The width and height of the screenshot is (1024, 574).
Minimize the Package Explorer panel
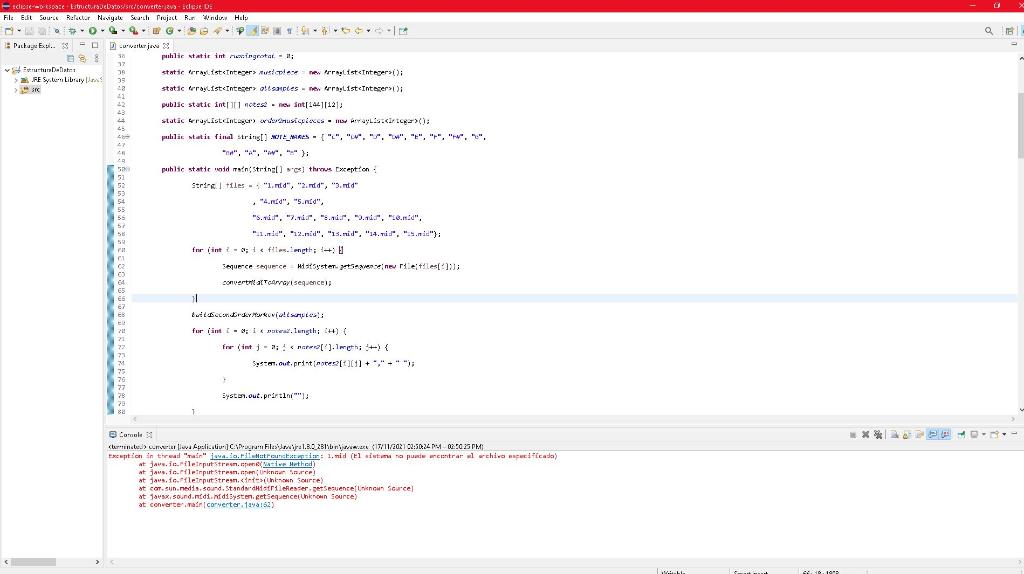point(82,45)
